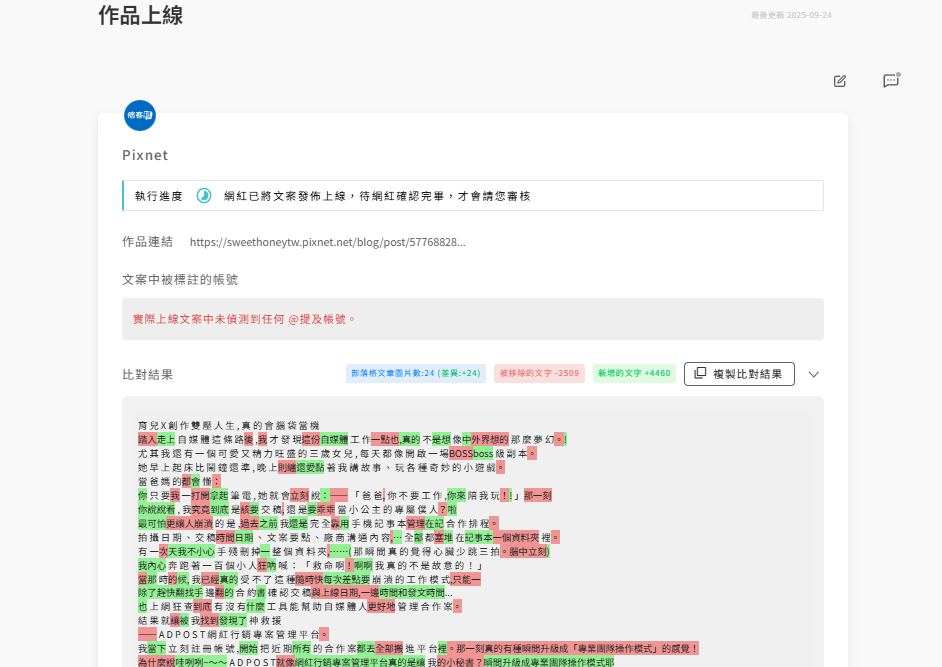Click the 作品上線 page heading
942x667 pixels.
141,15
